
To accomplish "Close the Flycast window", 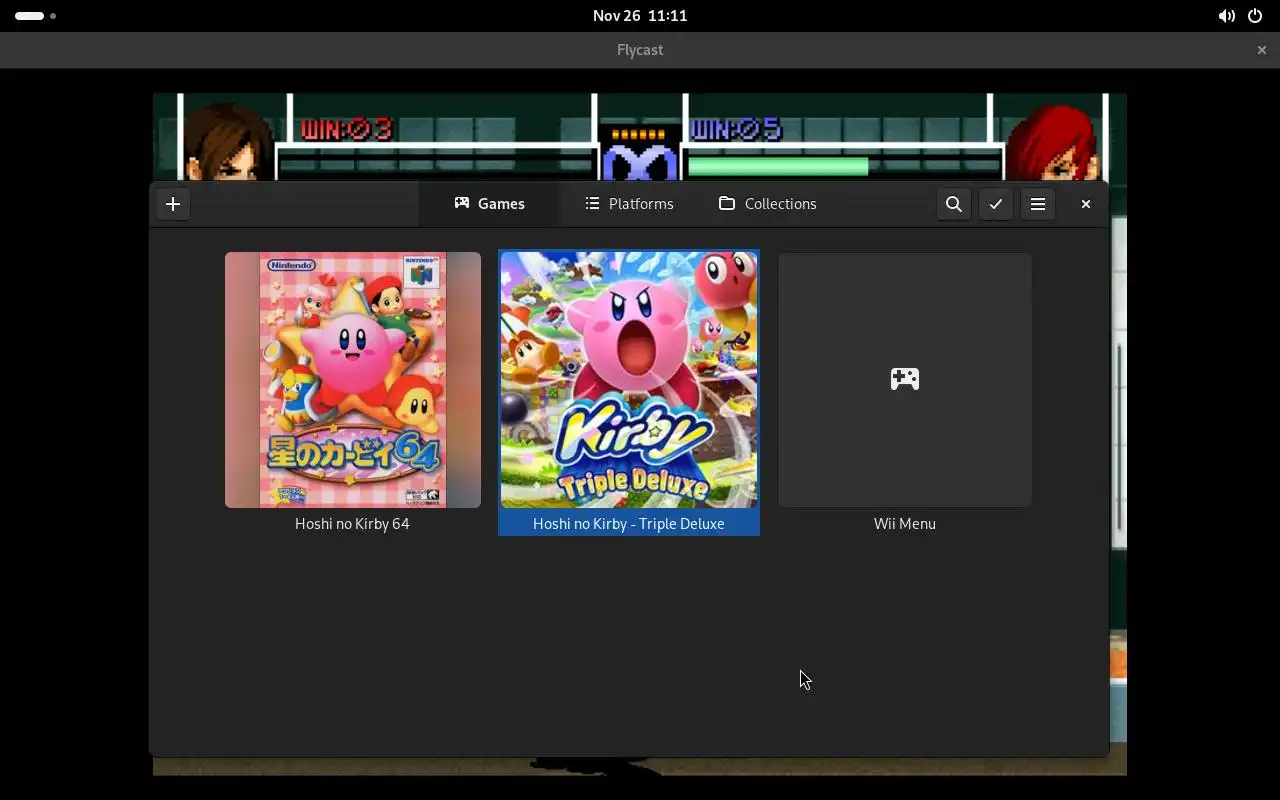I will coord(1262,50).
